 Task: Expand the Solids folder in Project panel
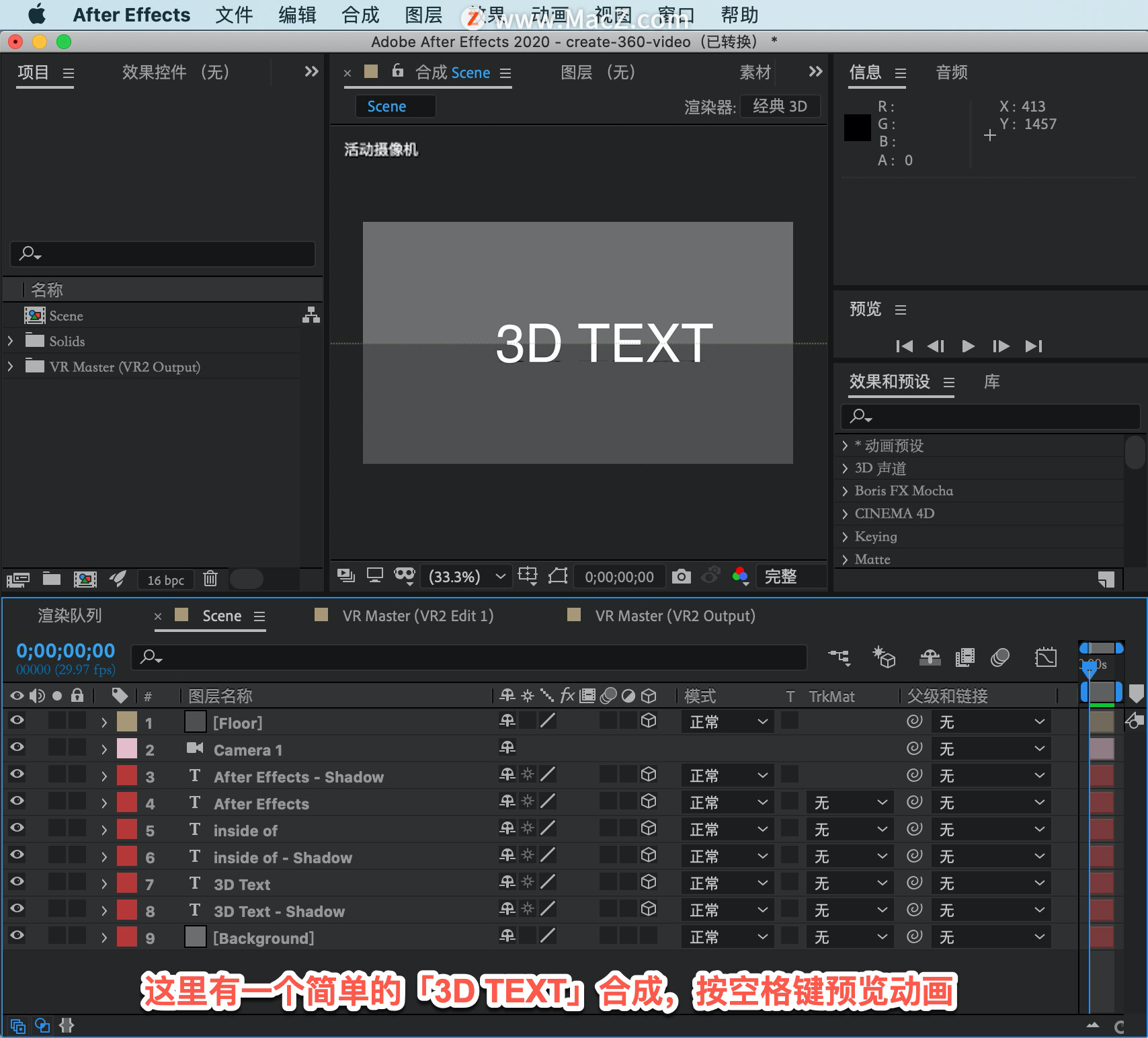(10, 341)
